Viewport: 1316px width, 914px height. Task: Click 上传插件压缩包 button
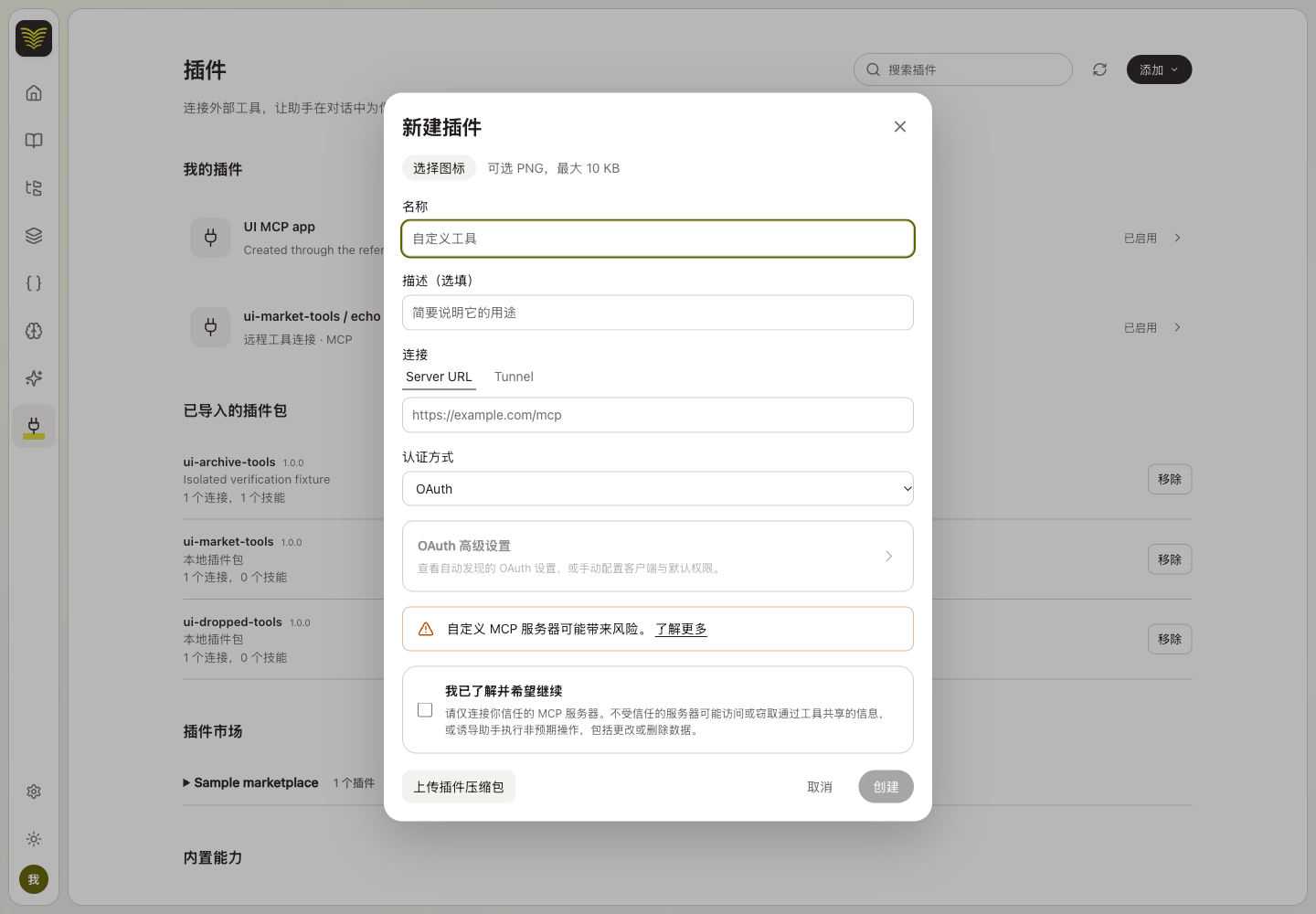coord(459,787)
